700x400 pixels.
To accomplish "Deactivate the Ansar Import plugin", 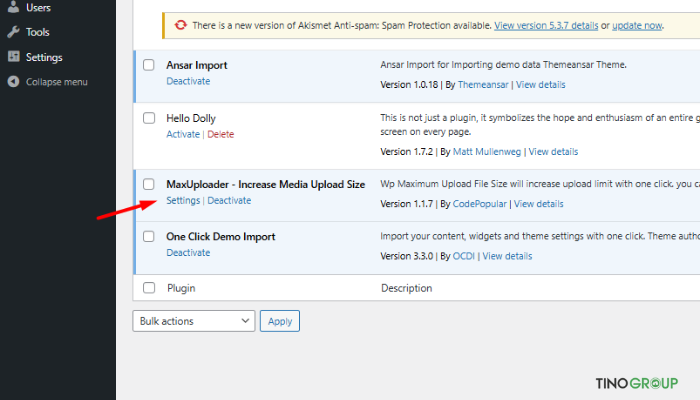I will point(188,81).
